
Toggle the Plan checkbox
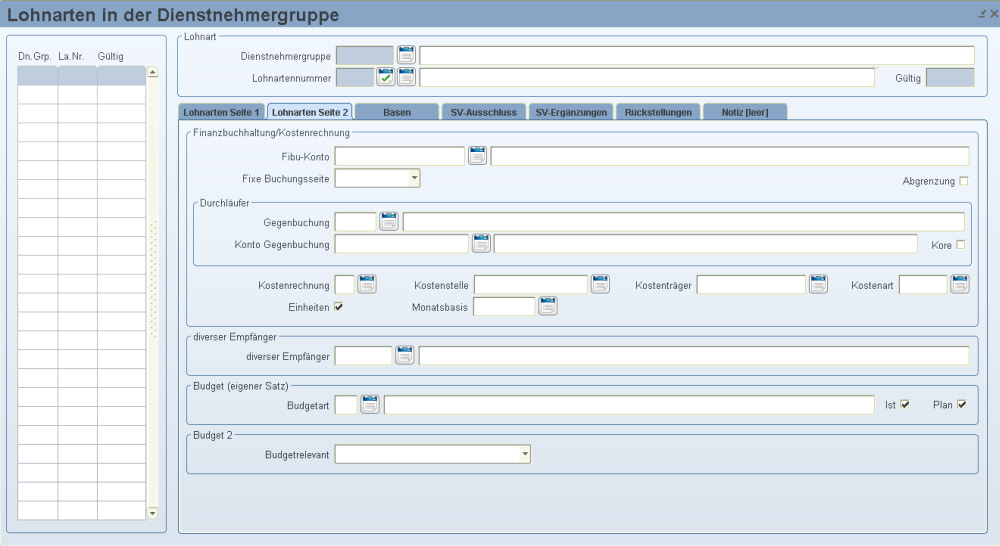click(x=962, y=404)
